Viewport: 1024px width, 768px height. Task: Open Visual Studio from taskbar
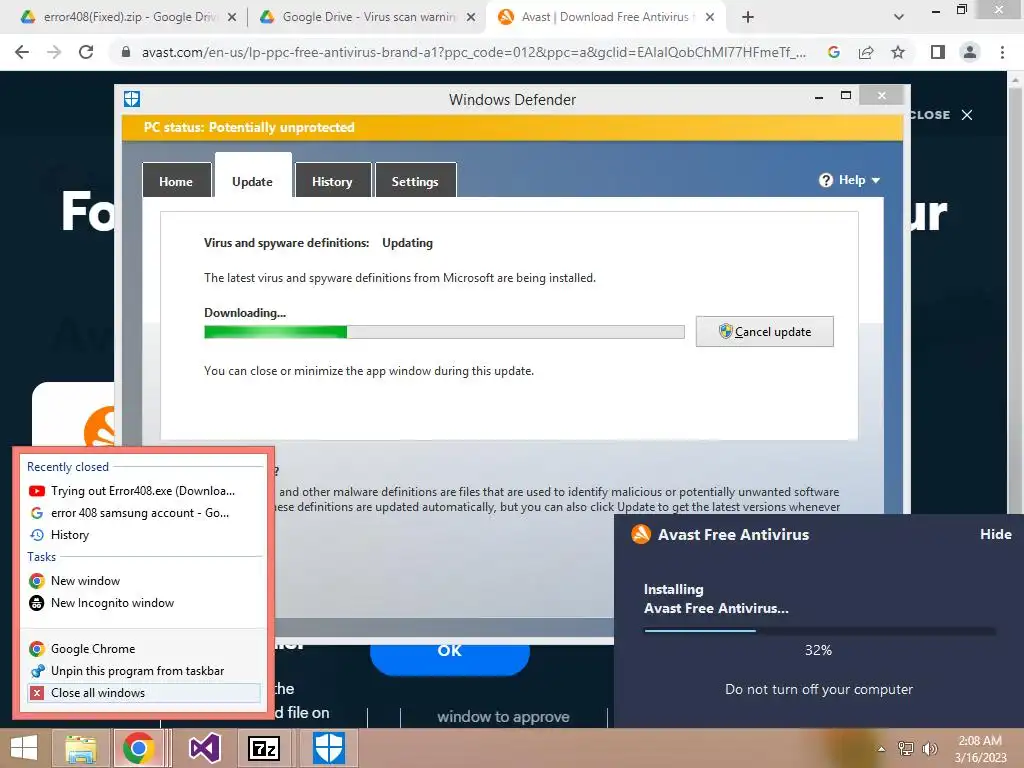tap(204, 748)
